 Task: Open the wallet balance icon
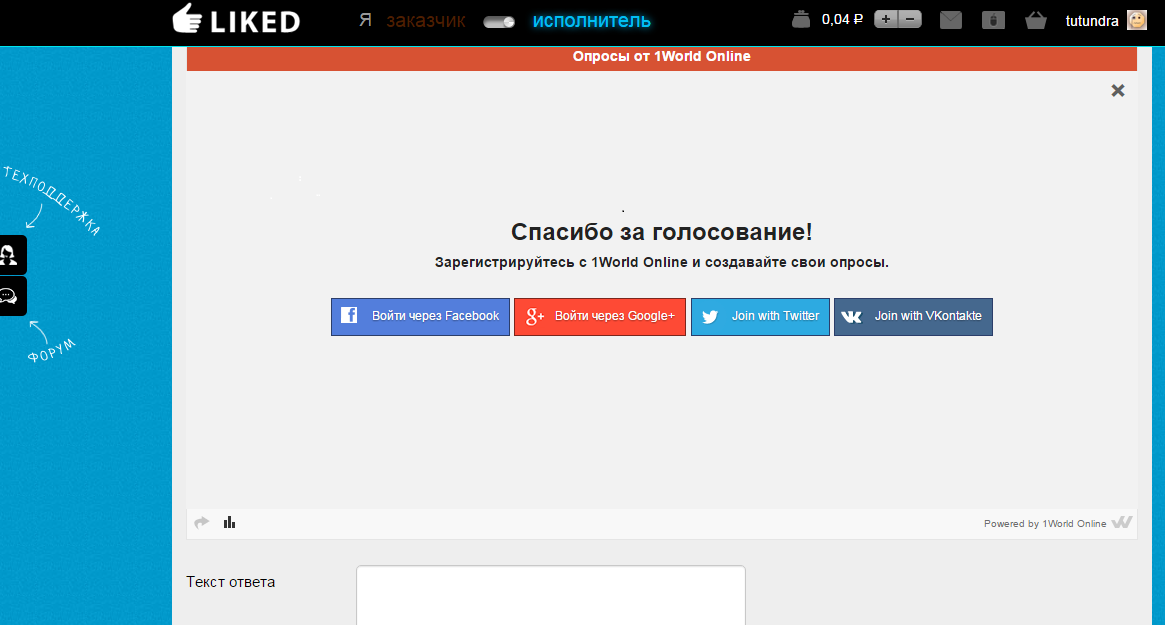coord(801,19)
